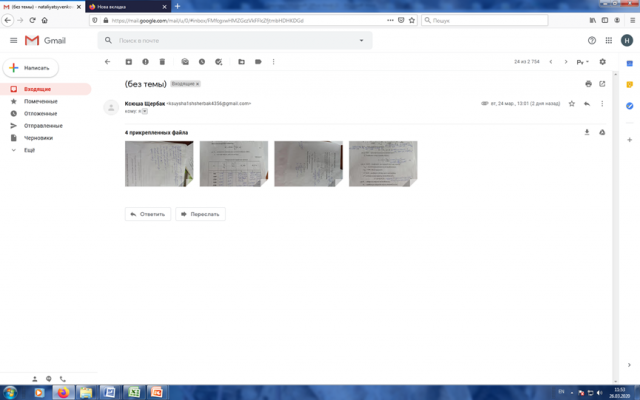Download all attachments
640x400 pixels.
(x=587, y=132)
